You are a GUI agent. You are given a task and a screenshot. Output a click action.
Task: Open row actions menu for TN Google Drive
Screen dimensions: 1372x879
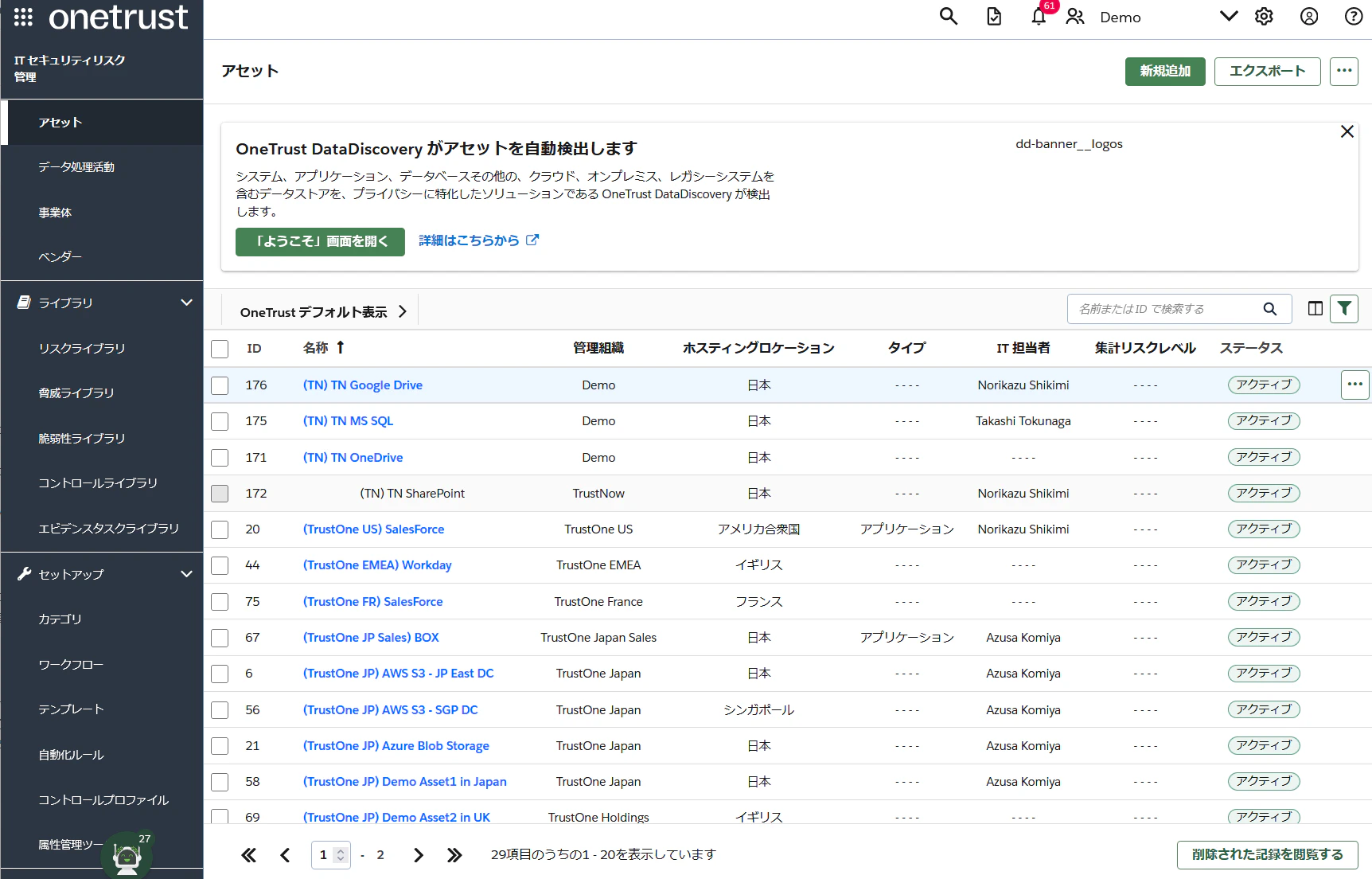1355,385
